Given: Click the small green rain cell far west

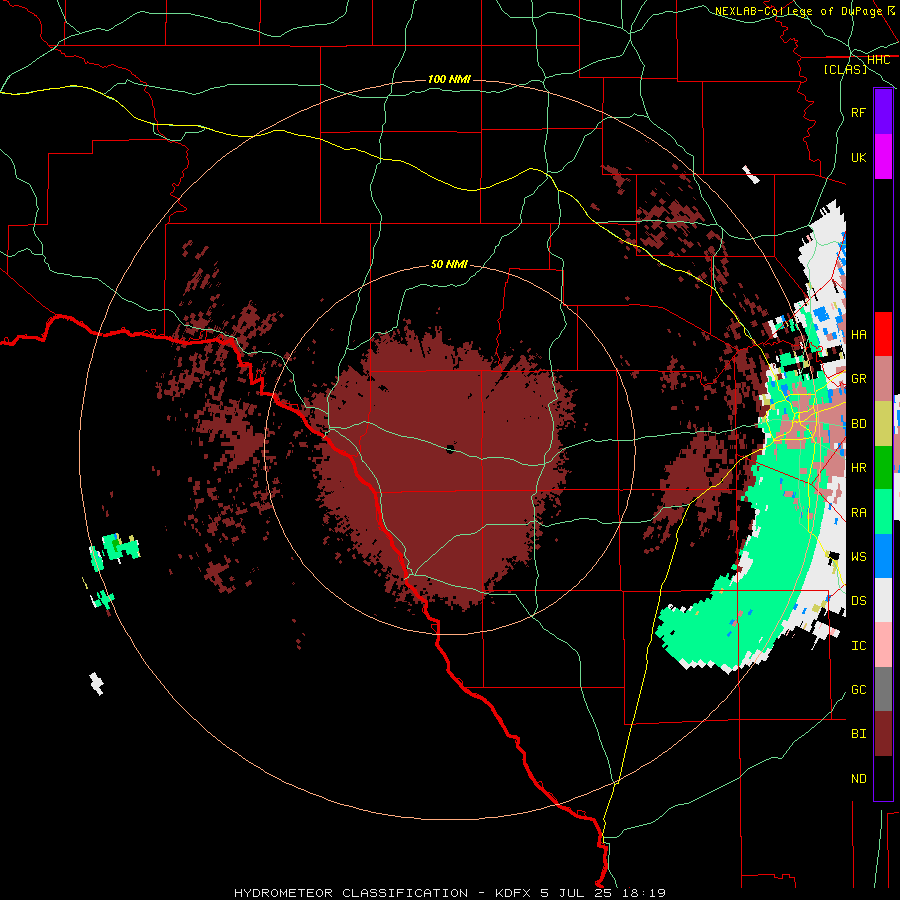Looking at the screenshot, I should pos(120,546).
